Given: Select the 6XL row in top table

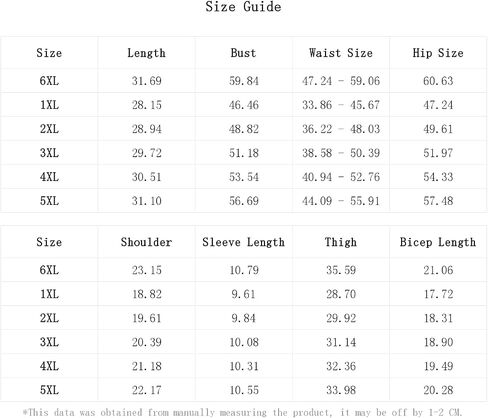Looking at the screenshot, I should (244, 81).
